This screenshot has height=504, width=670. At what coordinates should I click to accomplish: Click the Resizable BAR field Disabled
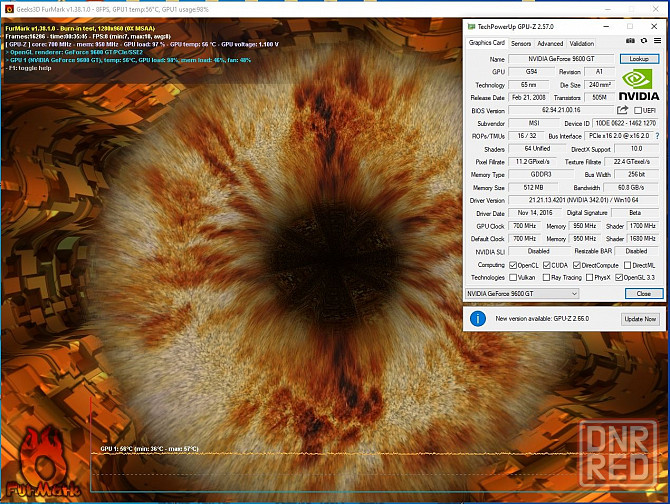click(637, 251)
